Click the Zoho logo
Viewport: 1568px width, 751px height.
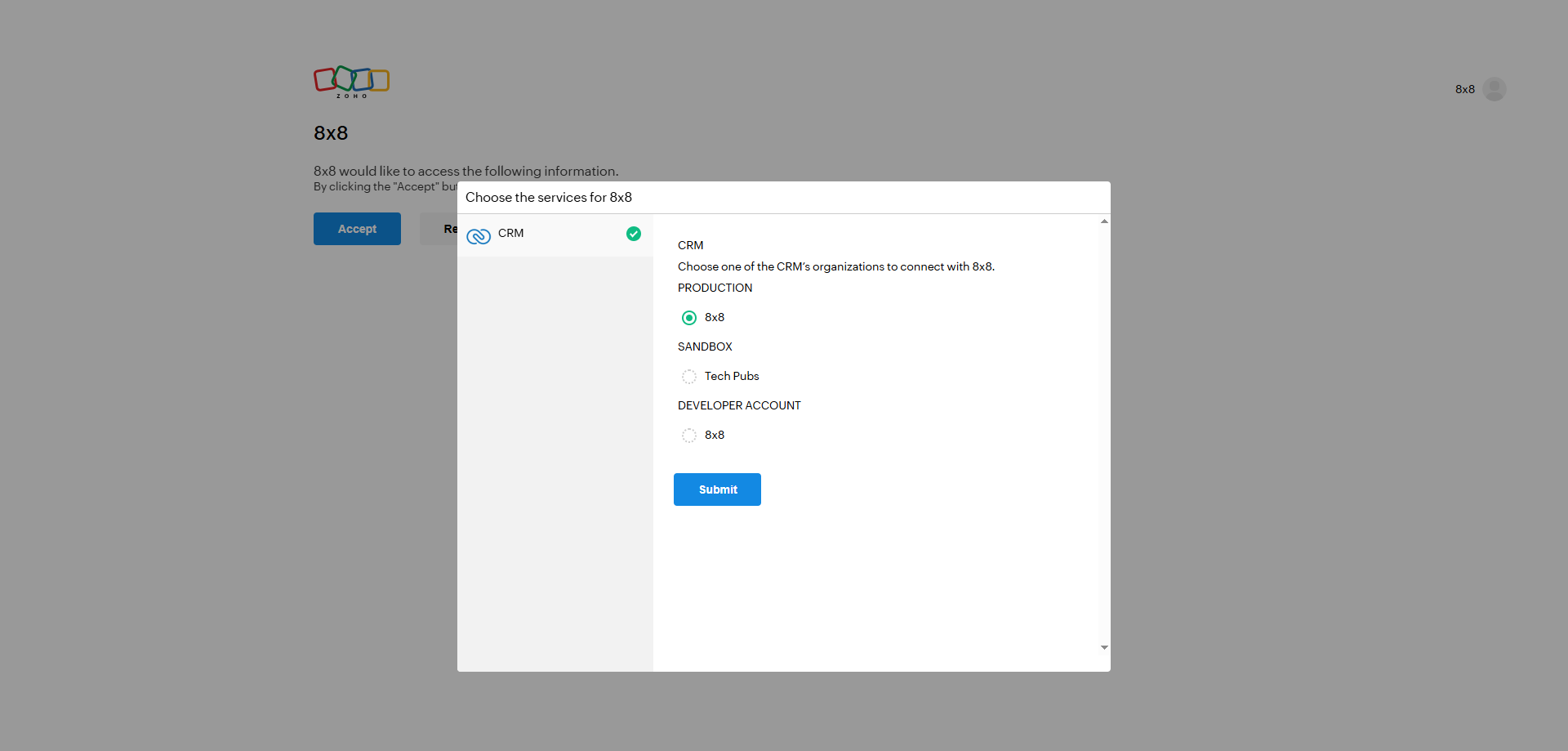pos(351,82)
